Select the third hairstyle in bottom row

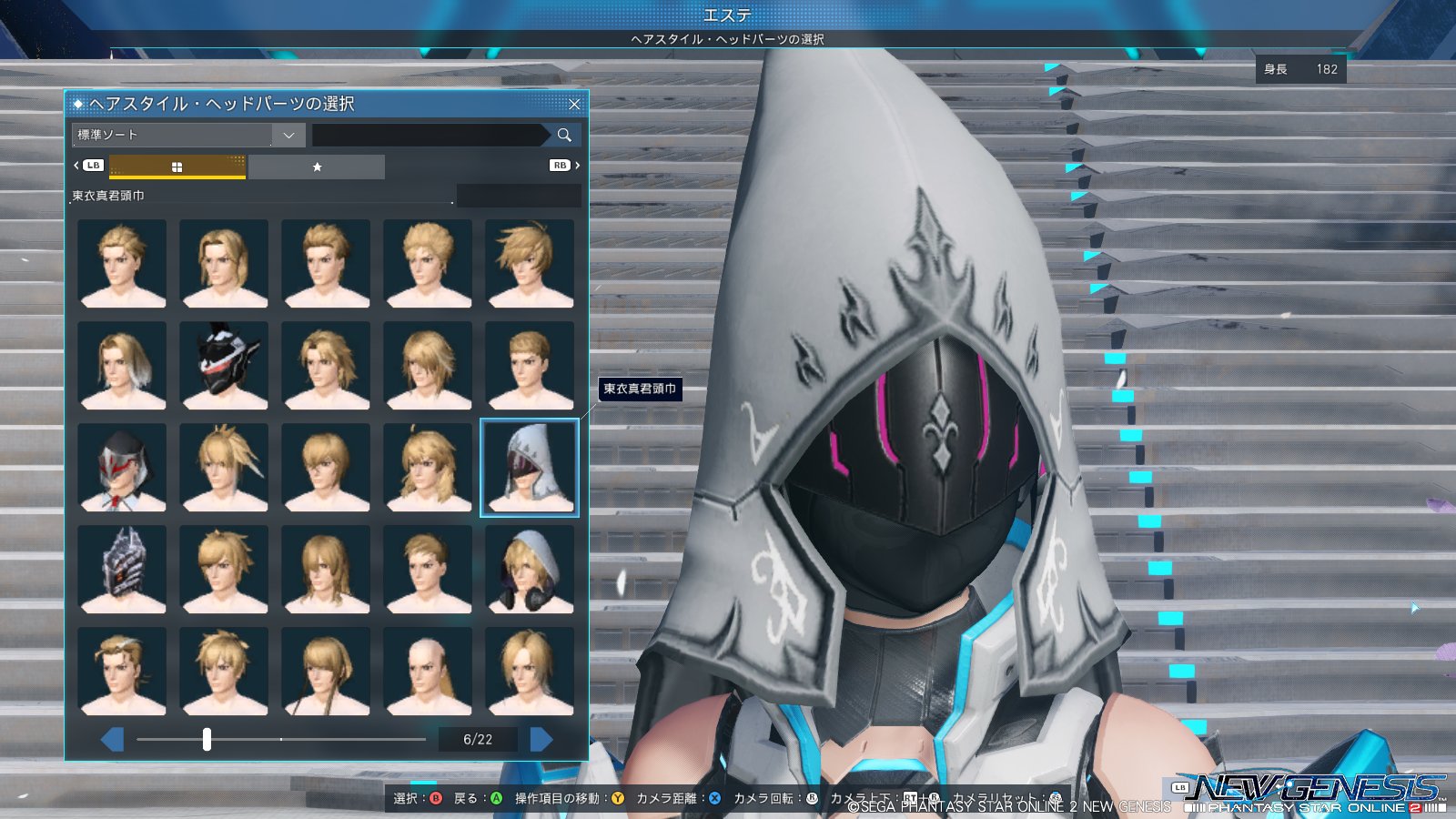pyautogui.click(x=326, y=671)
